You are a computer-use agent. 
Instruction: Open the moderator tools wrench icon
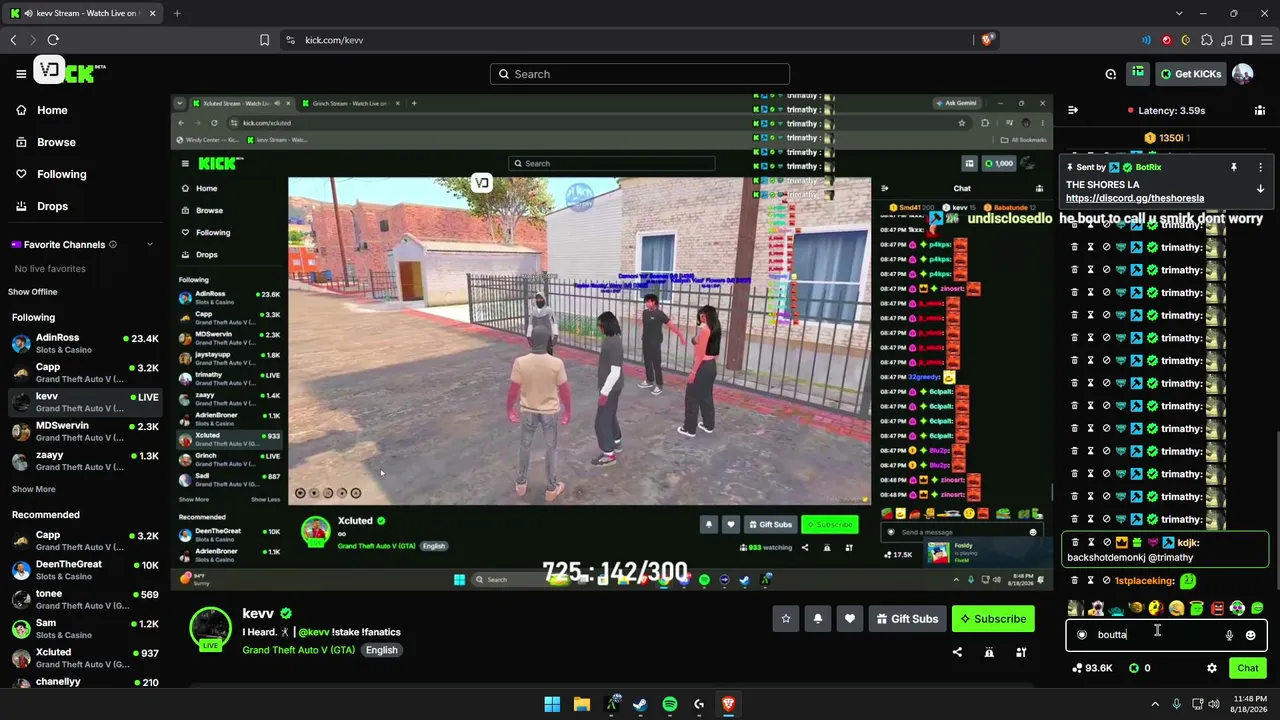coord(1021,652)
